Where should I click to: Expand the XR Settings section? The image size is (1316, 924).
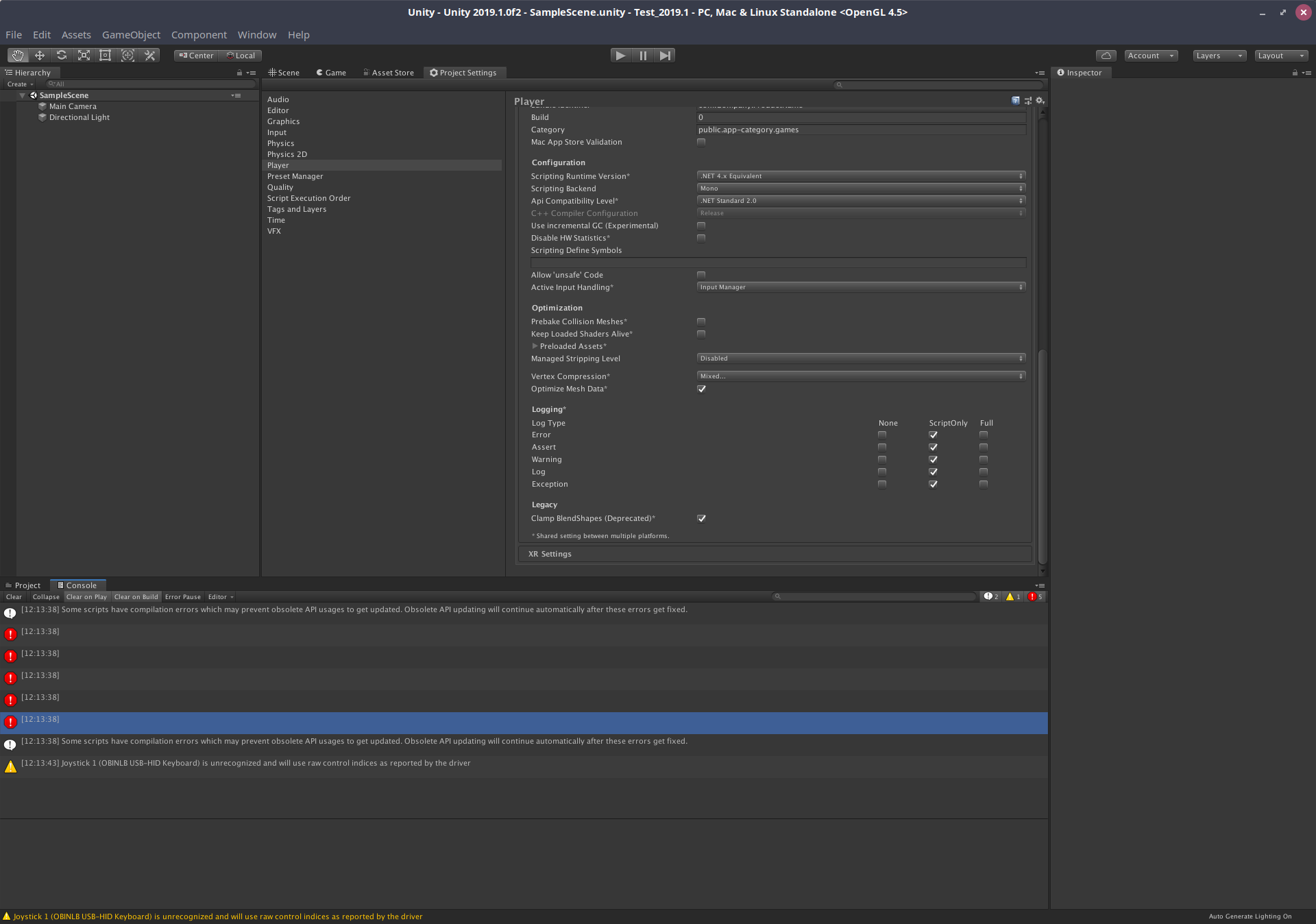(x=550, y=554)
